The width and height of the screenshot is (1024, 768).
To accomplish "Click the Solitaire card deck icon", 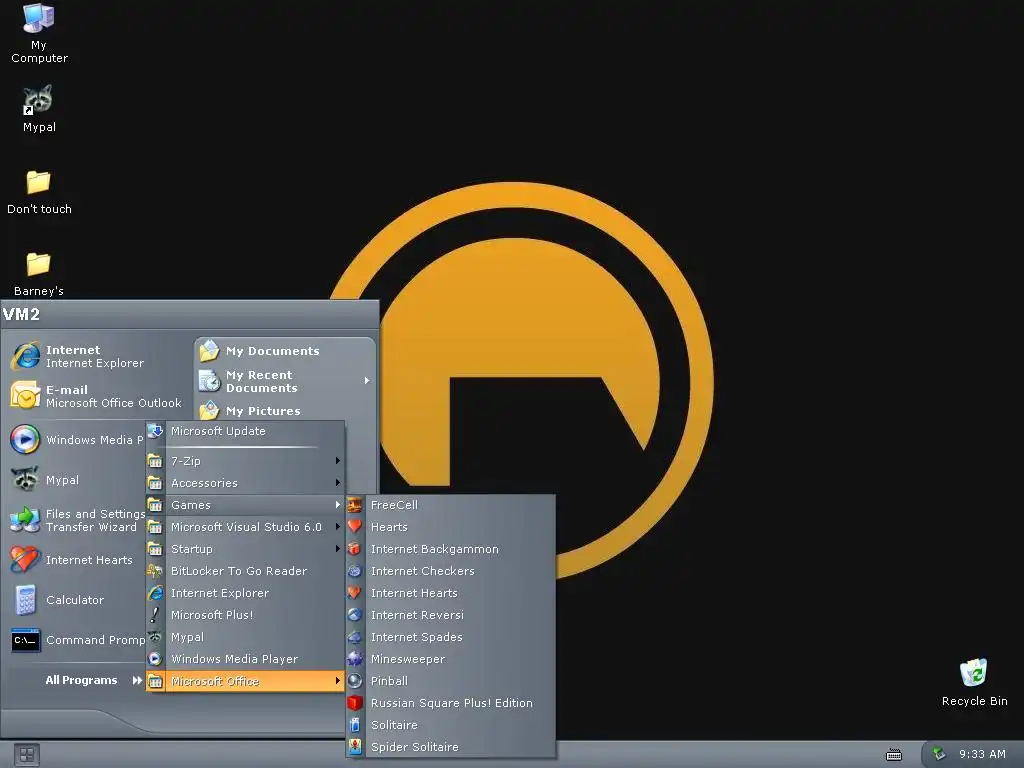I will click(355, 725).
